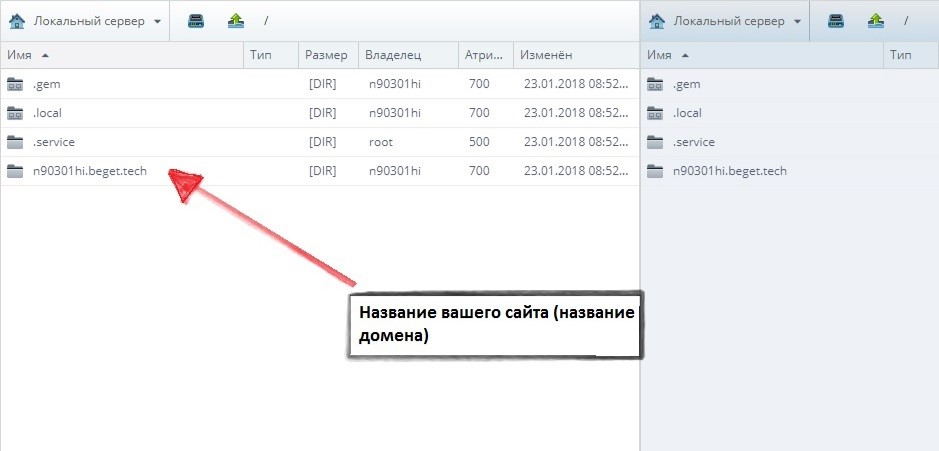Expand the right panel Локальный сервер dropdown
This screenshot has height=451, width=939.
pos(797,22)
